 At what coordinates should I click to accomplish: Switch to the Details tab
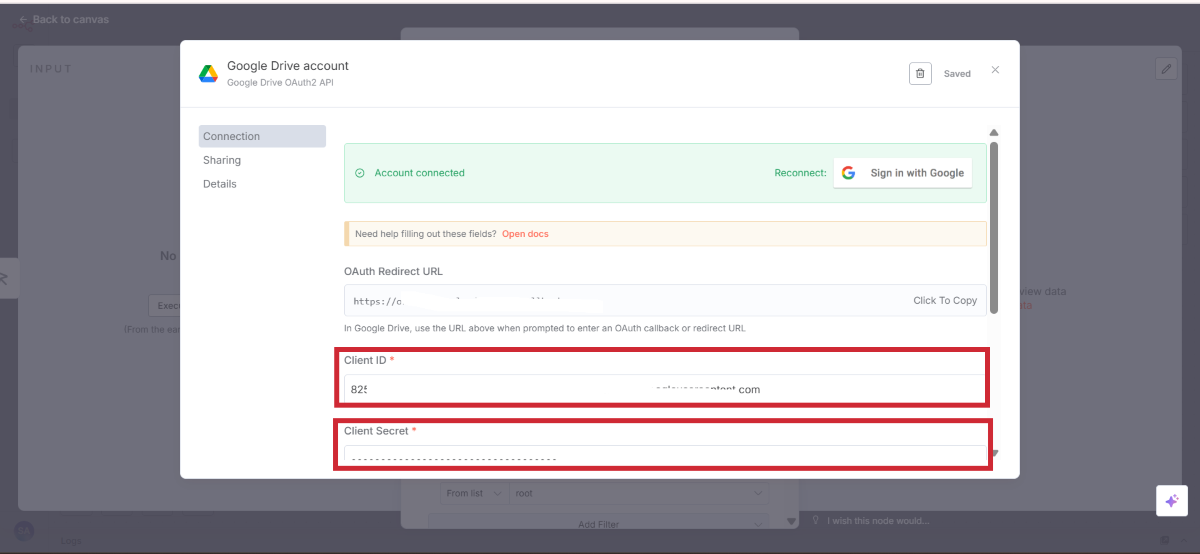220,184
